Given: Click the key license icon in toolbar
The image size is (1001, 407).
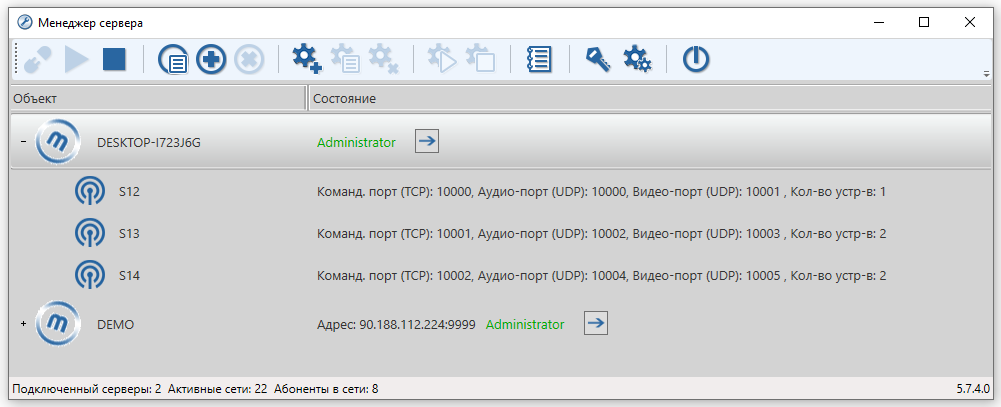Looking at the screenshot, I should [598, 59].
